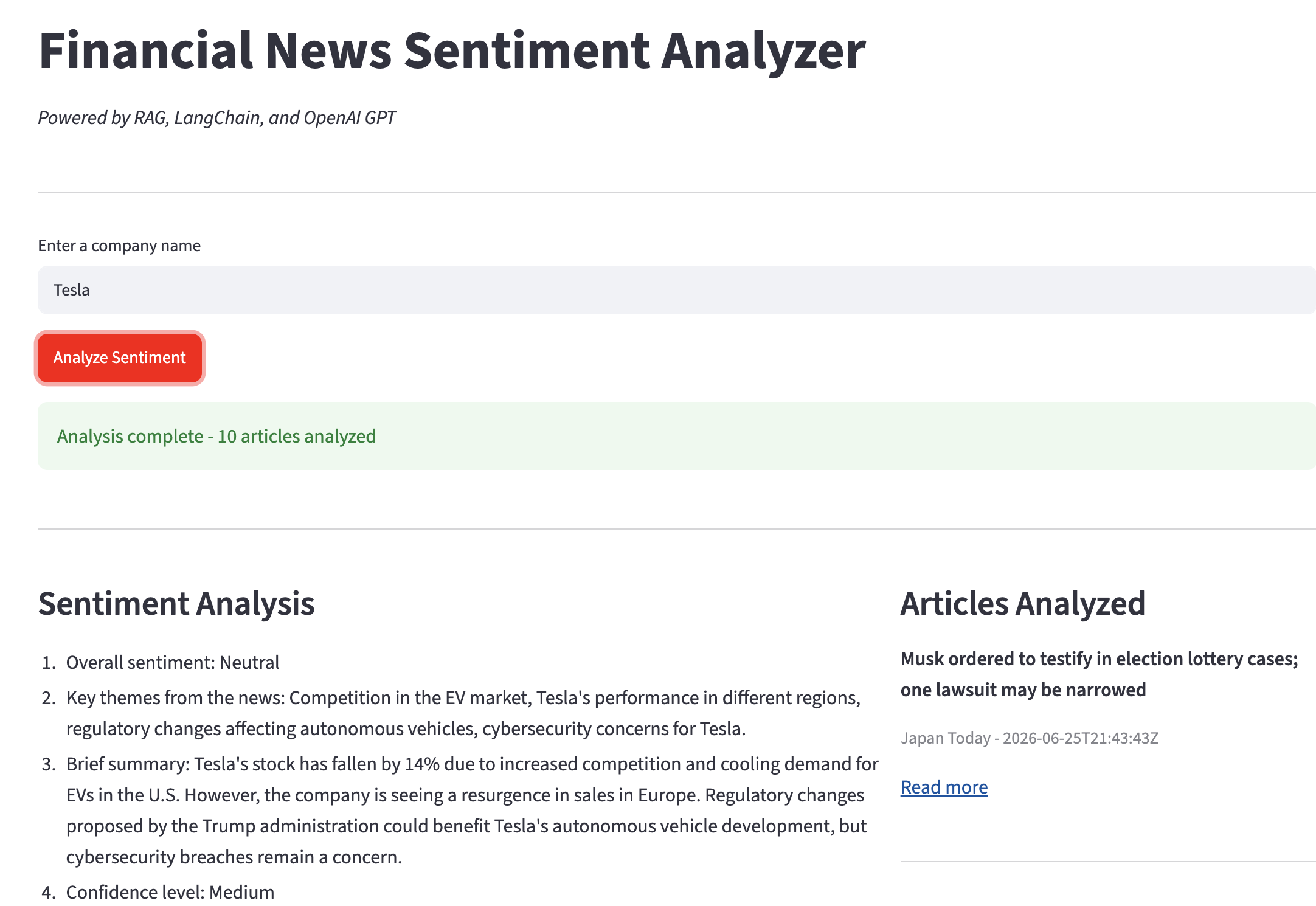This screenshot has height=906, width=1316.
Task: Click the Analyze Sentiment button
Action: (120, 358)
